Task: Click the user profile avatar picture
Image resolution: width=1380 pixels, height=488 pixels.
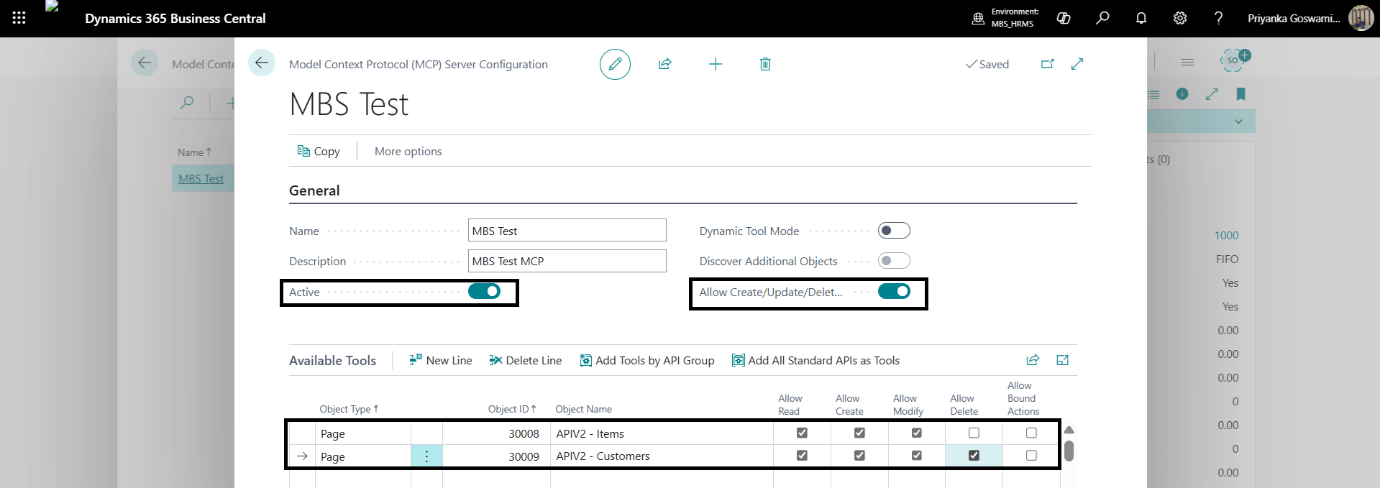Action: (x=1361, y=18)
